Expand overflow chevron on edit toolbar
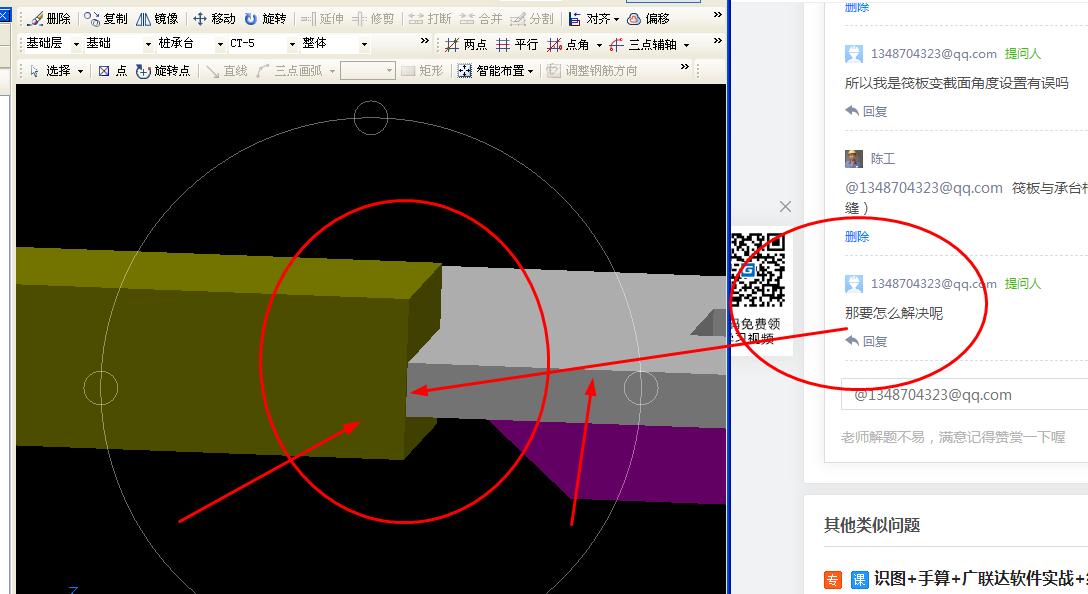This screenshot has width=1088, height=594. (x=717, y=15)
